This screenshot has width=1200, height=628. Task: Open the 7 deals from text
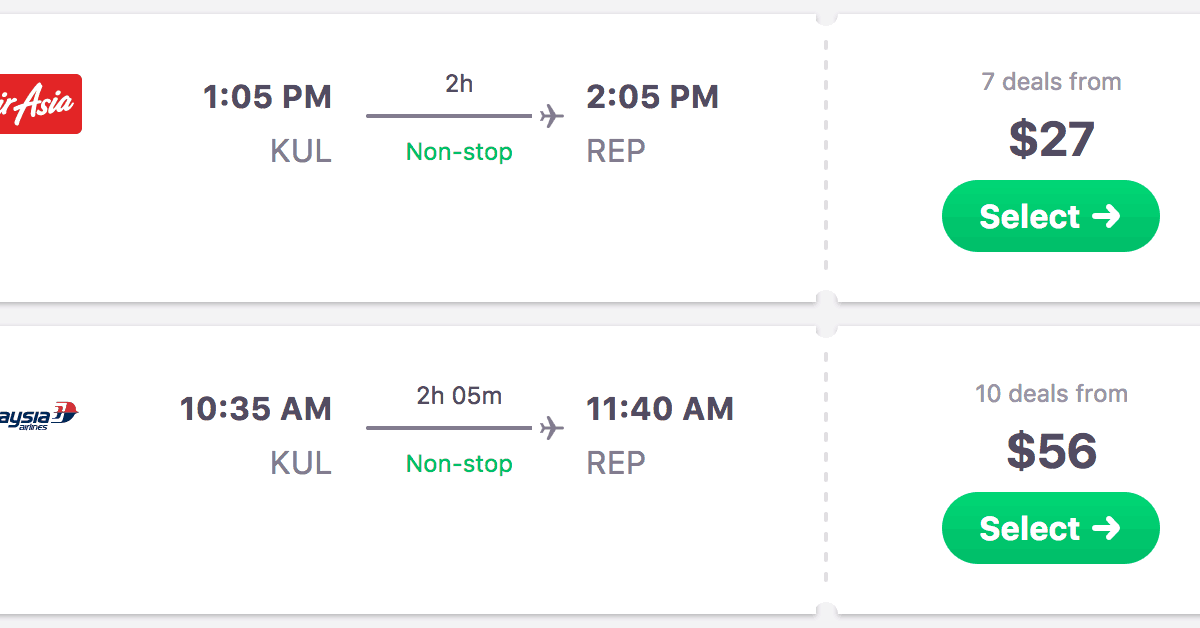pyautogui.click(x=1051, y=81)
